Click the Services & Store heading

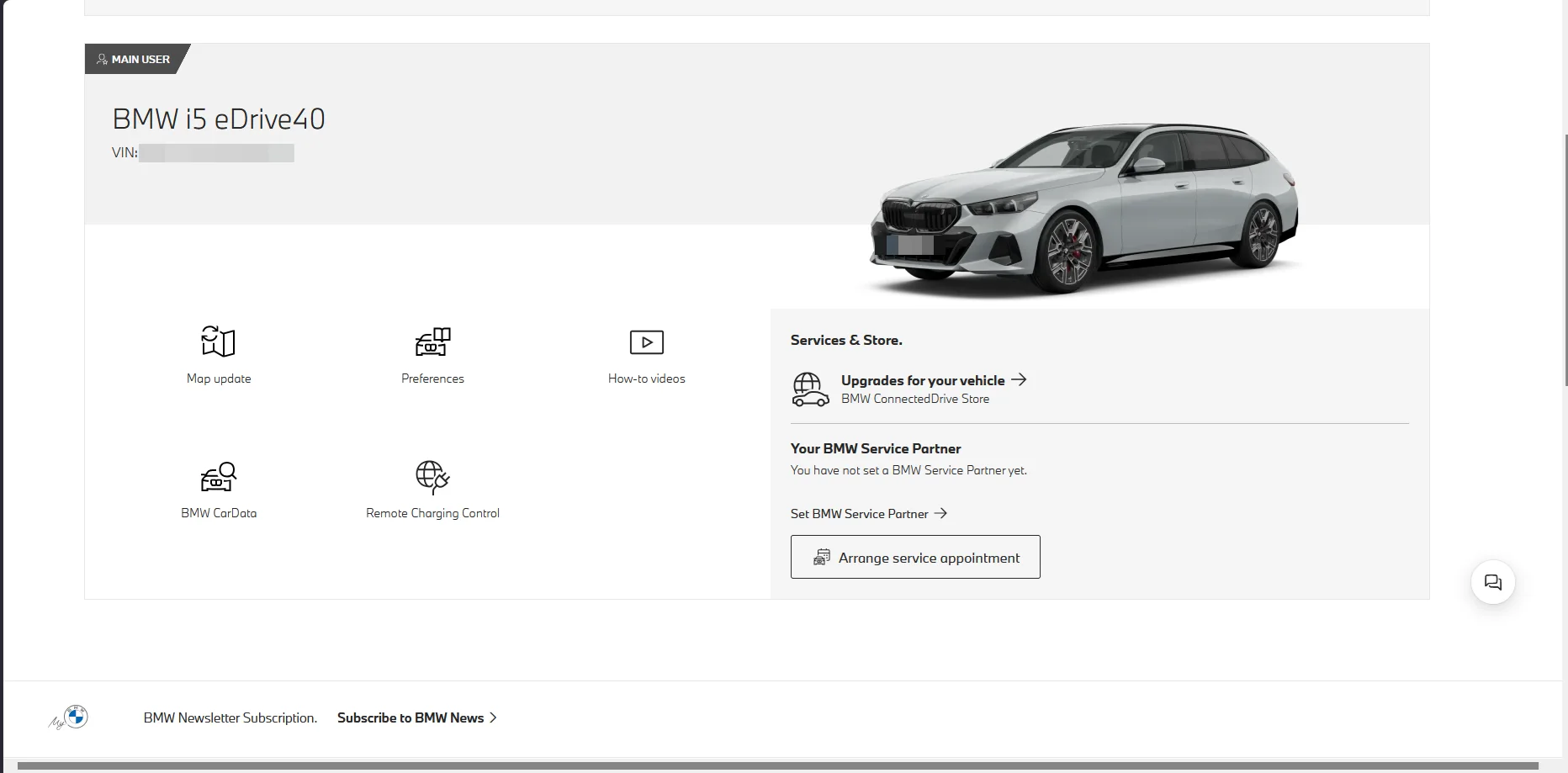coord(846,340)
